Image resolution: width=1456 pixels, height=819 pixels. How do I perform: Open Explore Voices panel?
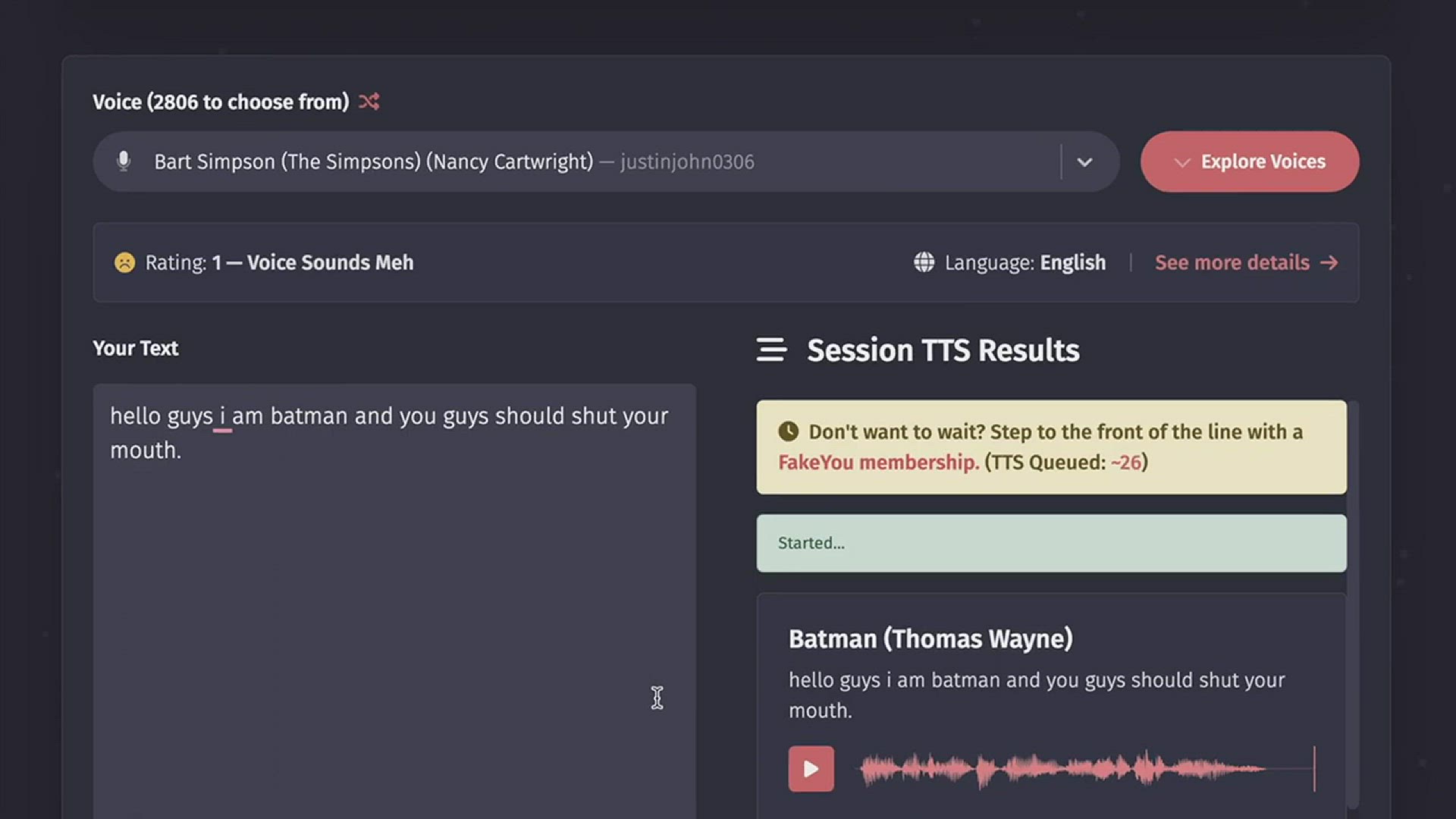[x=1250, y=162]
